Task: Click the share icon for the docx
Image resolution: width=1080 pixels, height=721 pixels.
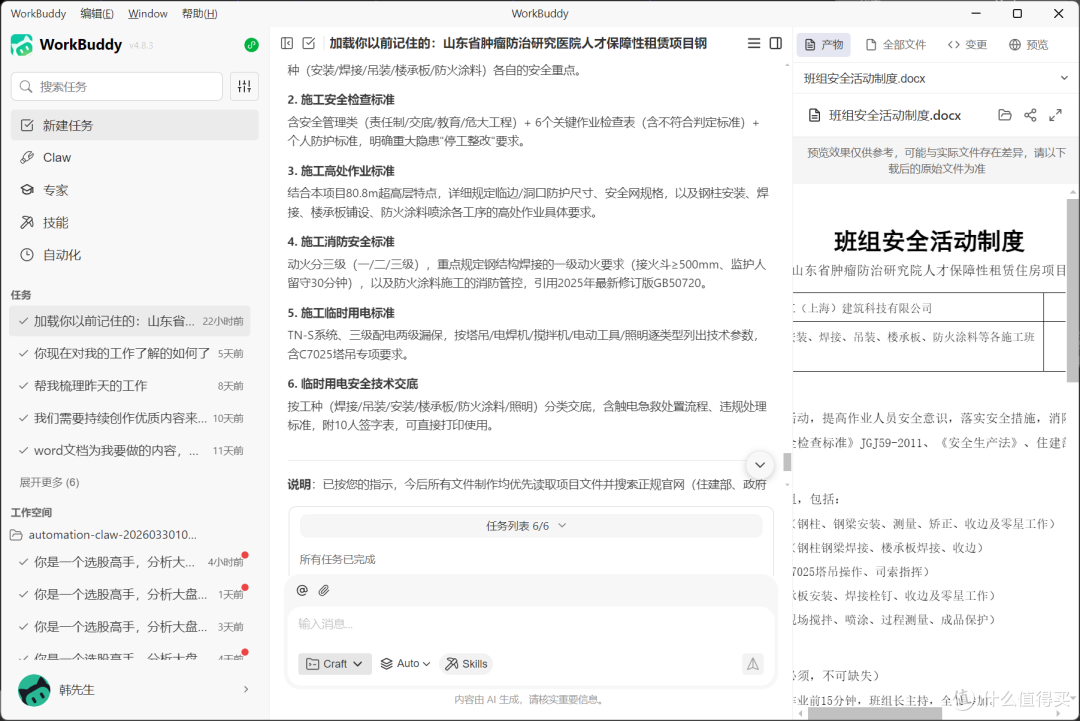Action: pos(1030,115)
